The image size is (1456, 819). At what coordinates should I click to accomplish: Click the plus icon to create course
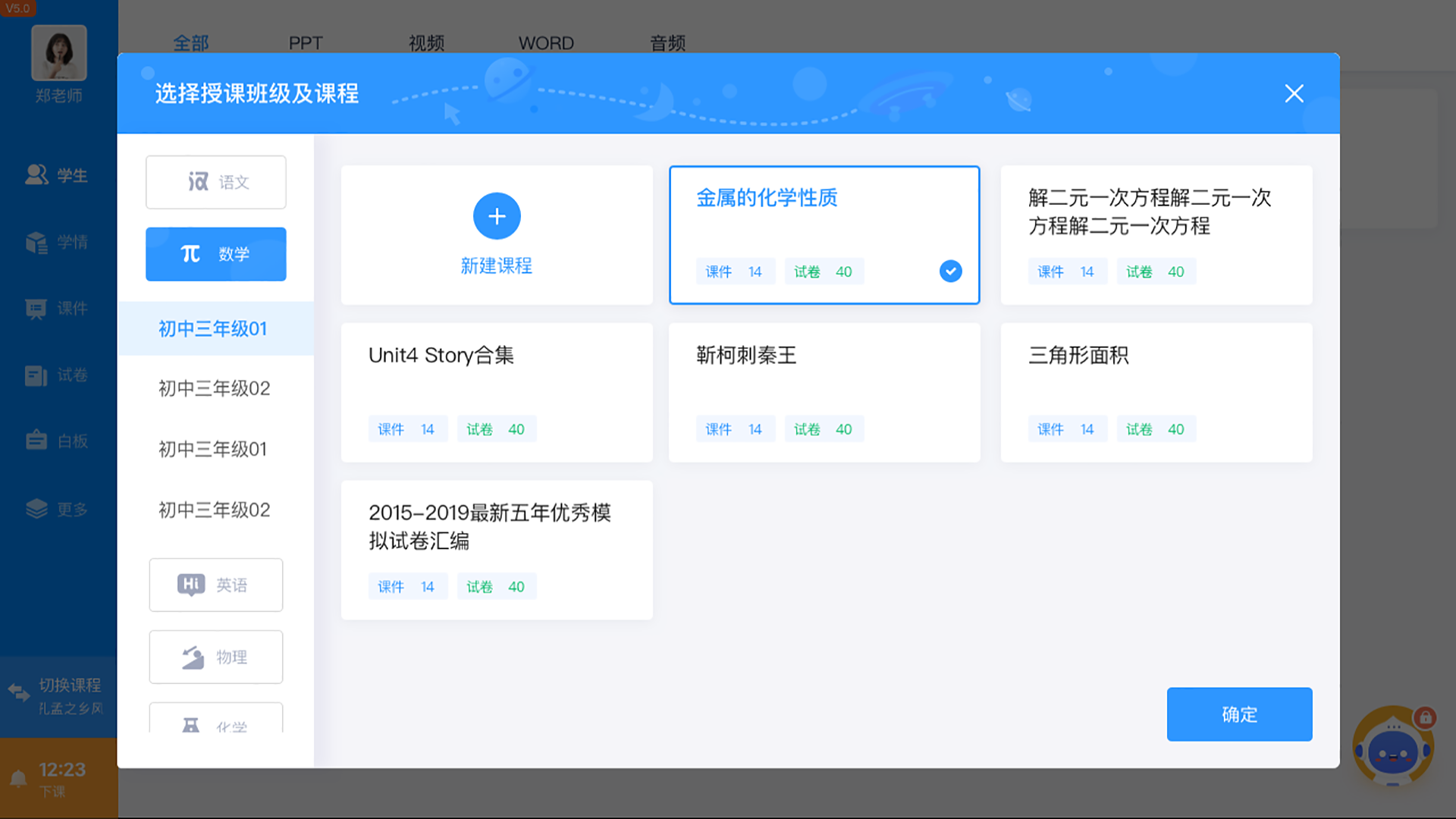click(x=497, y=216)
